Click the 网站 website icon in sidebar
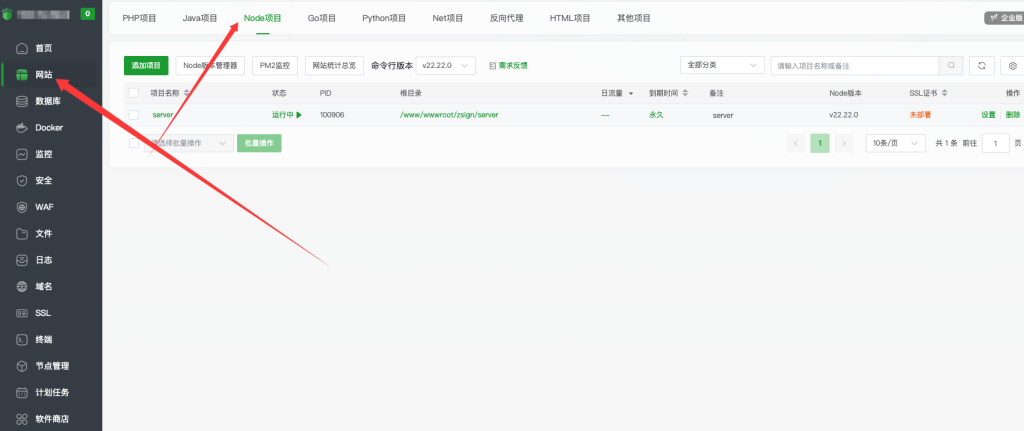This screenshot has height=431, width=1024. click(22, 74)
